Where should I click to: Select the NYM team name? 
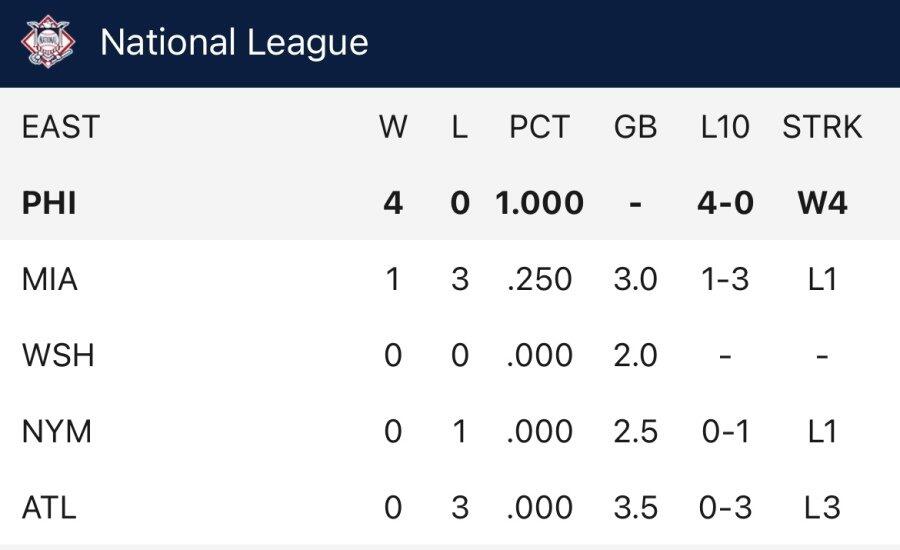57,431
